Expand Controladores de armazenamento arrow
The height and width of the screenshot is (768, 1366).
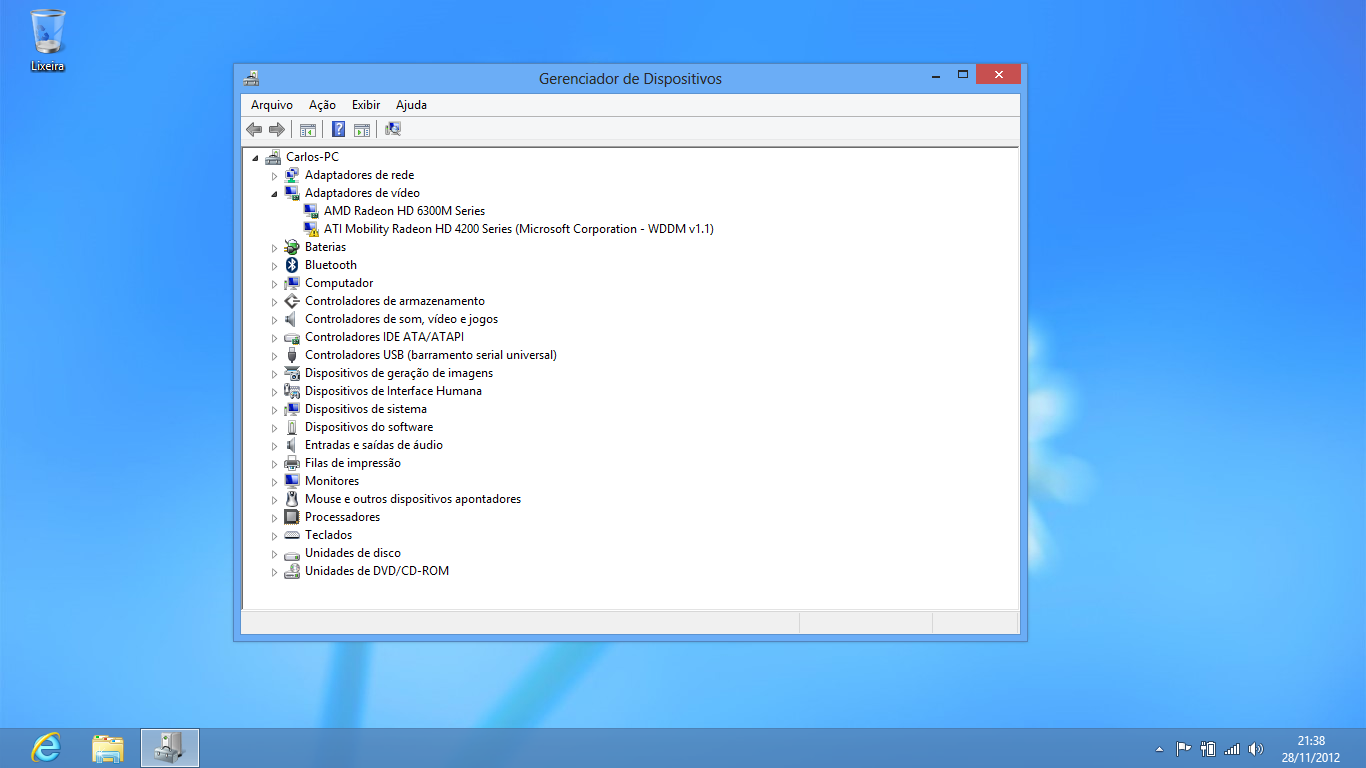[x=274, y=302]
